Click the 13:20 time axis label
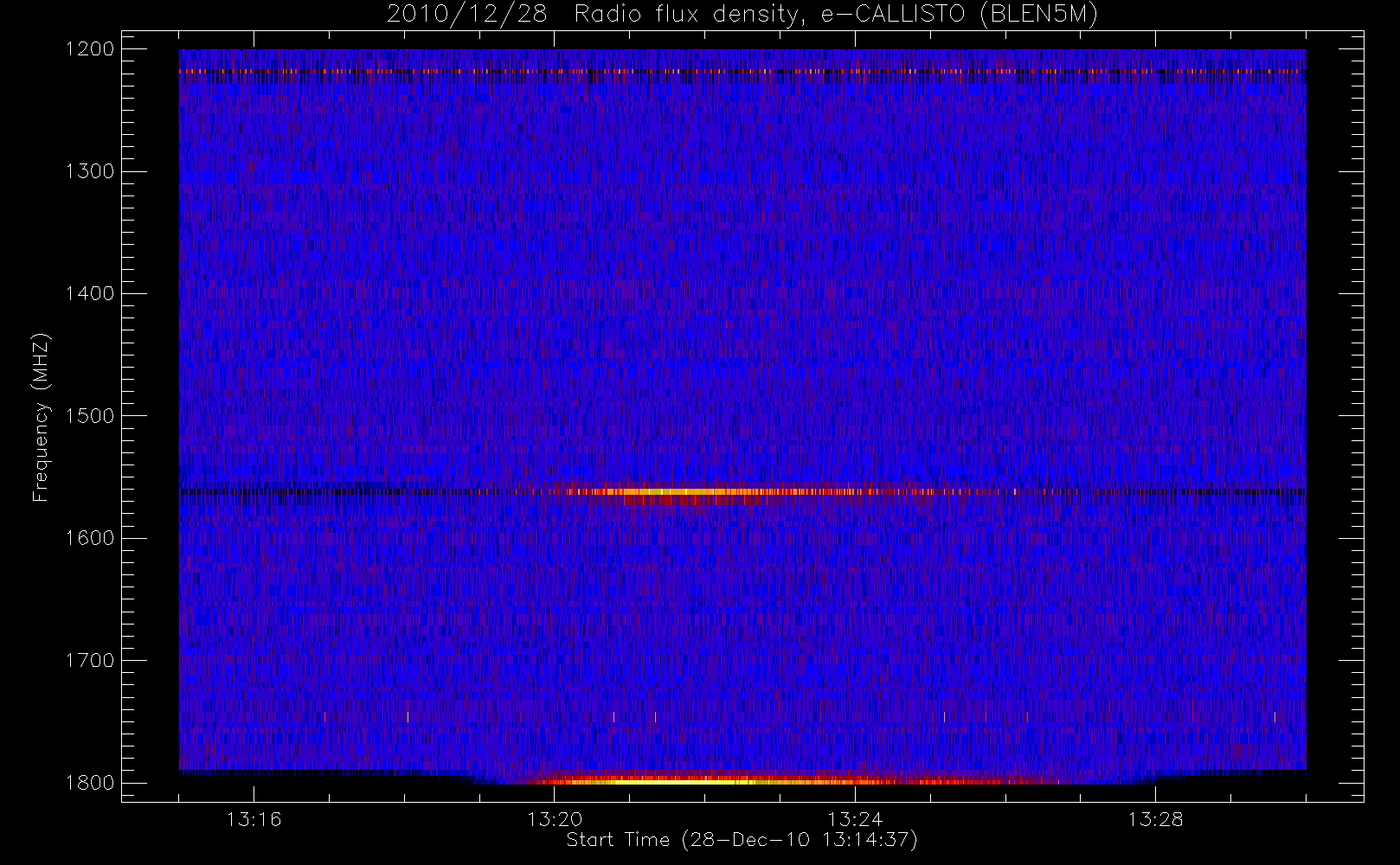This screenshot has height=865, width=1400. point(555,819)
